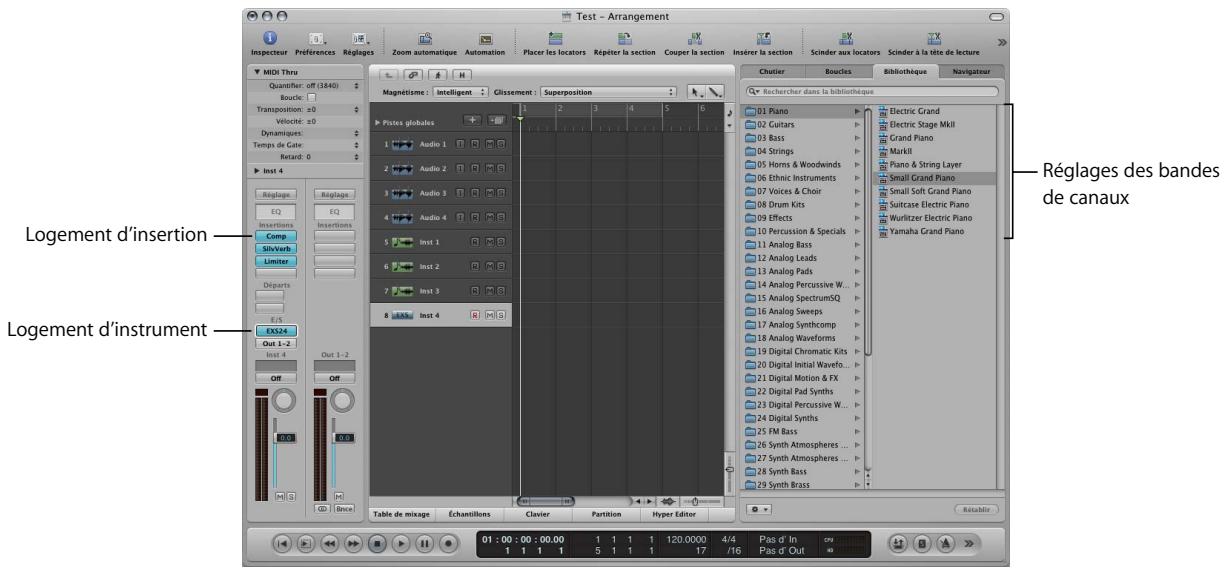
Task: Click the library search field
Action: 871,92
